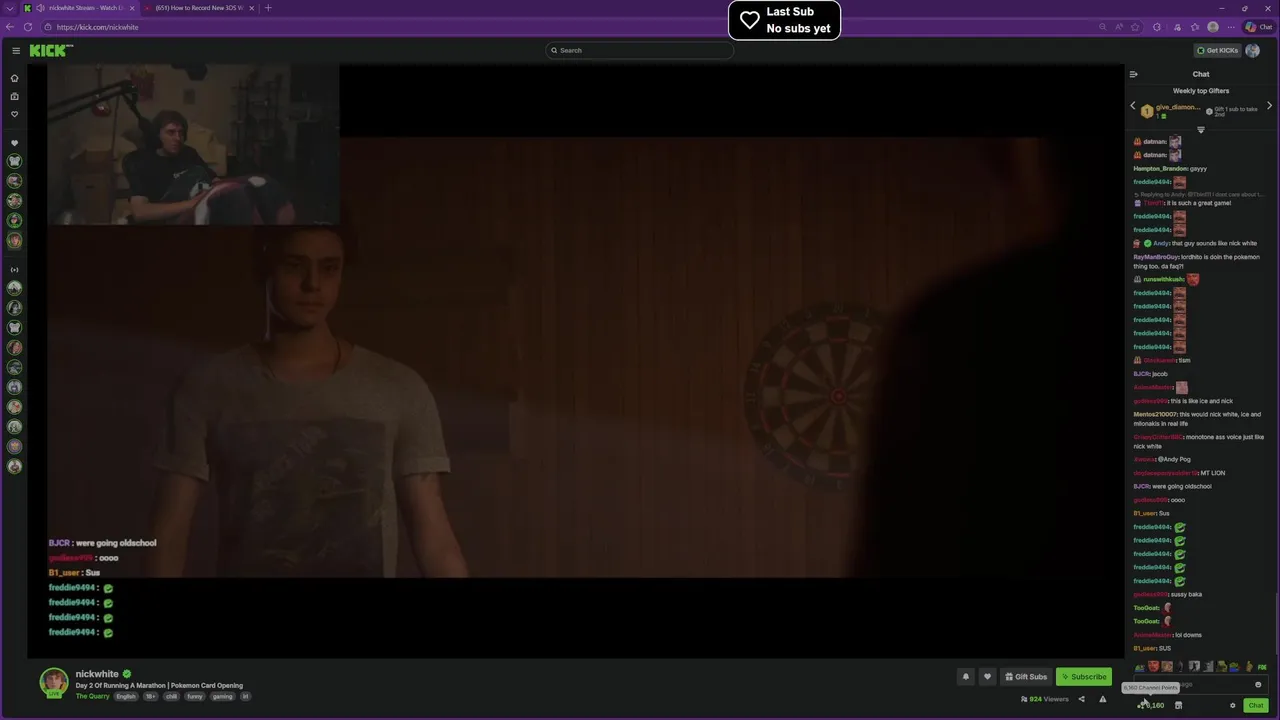Share the stream via share icon
The width and height of the screenshot is (1280, 720).
pos(1081,699)
